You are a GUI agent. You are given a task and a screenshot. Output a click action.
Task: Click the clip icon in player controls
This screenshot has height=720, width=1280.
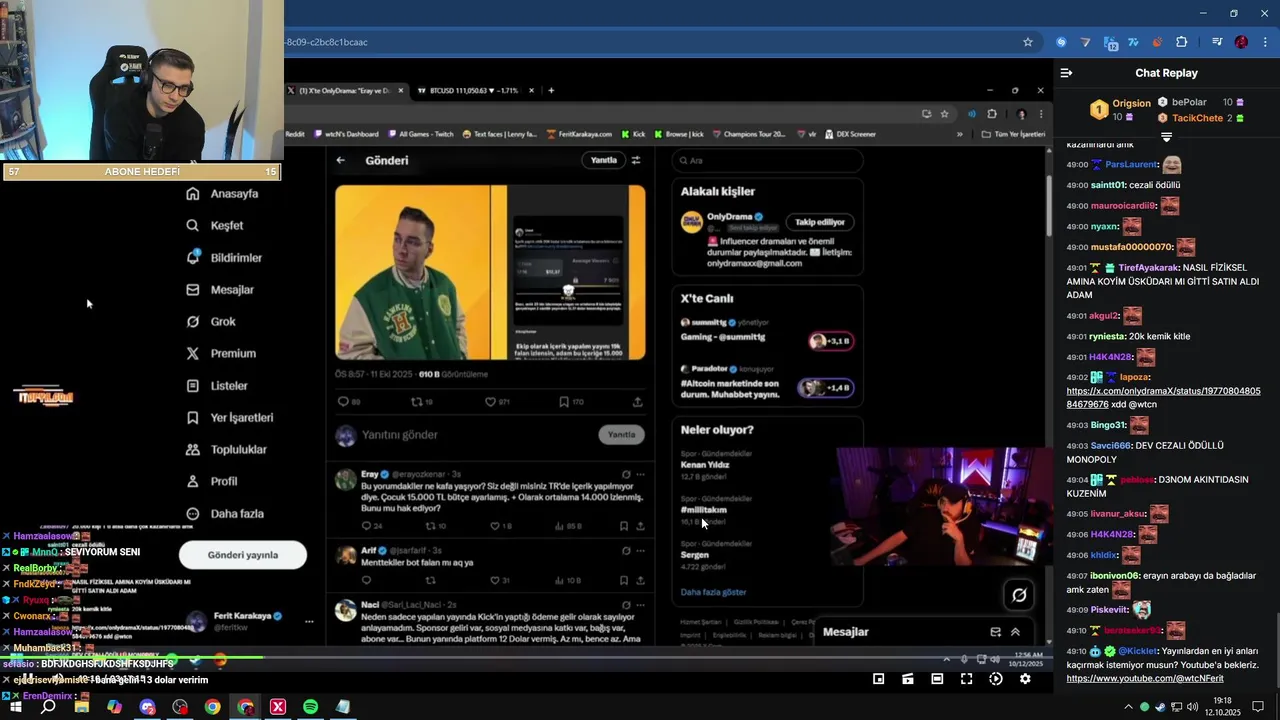point(907,679)
